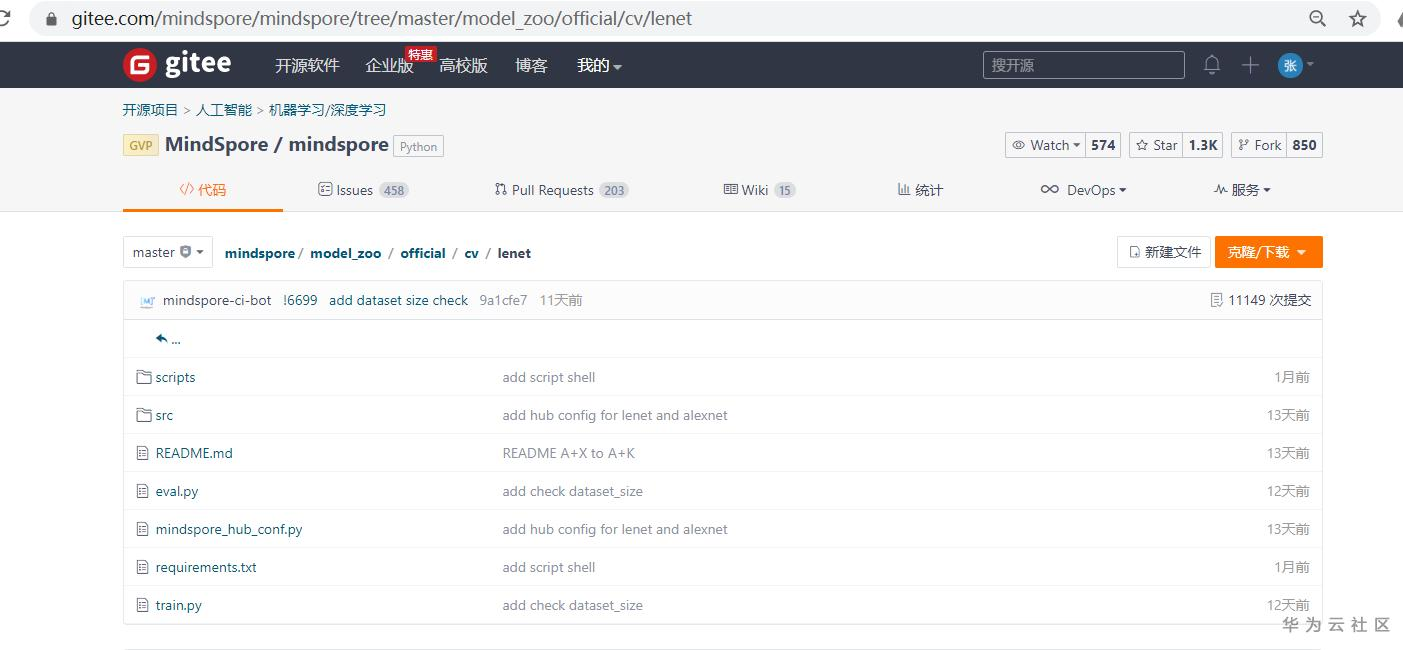Click the GVP badge
Image resolution: width=1403 pixels, height=650 pixels.
(141, 145)
